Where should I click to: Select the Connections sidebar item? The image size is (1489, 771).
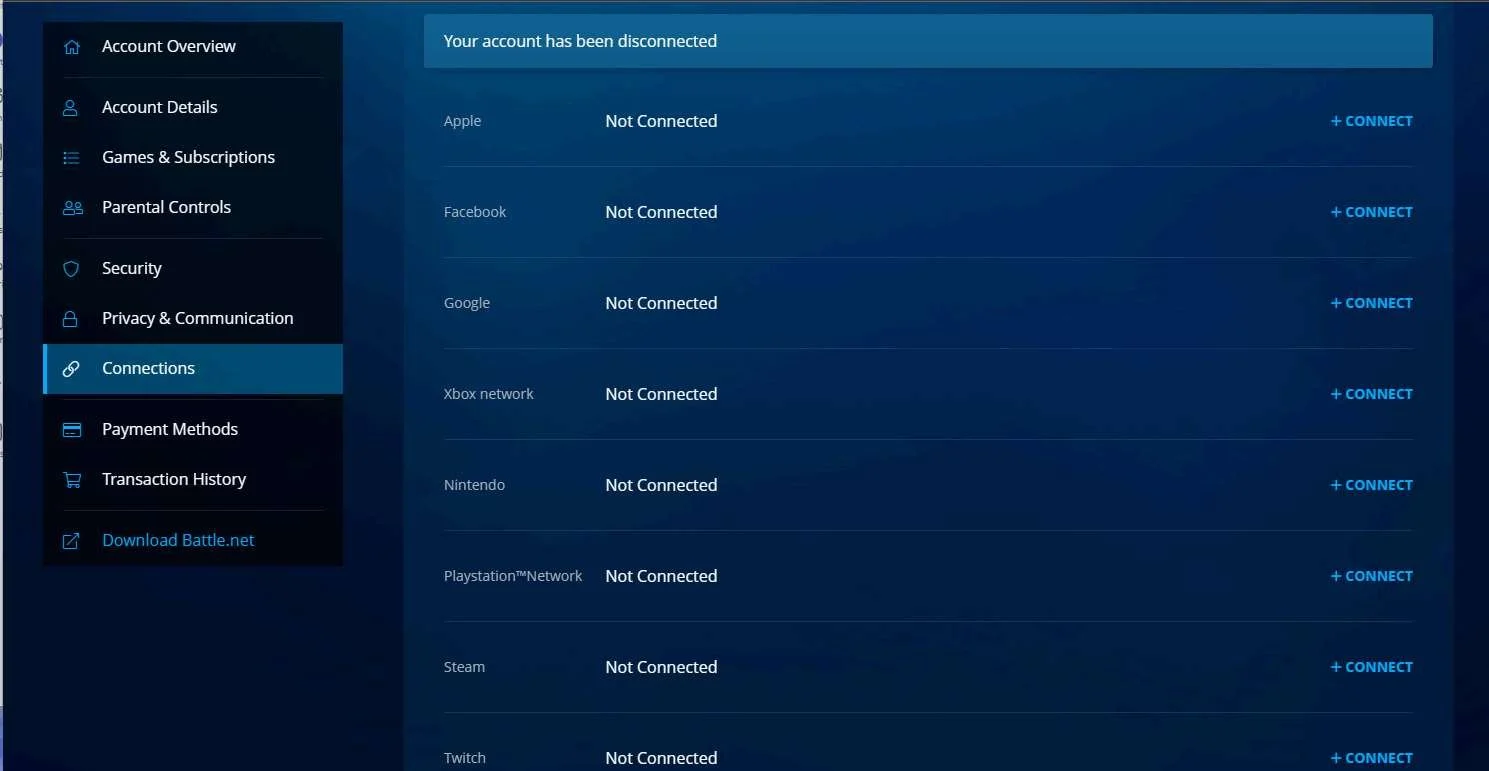193,369
